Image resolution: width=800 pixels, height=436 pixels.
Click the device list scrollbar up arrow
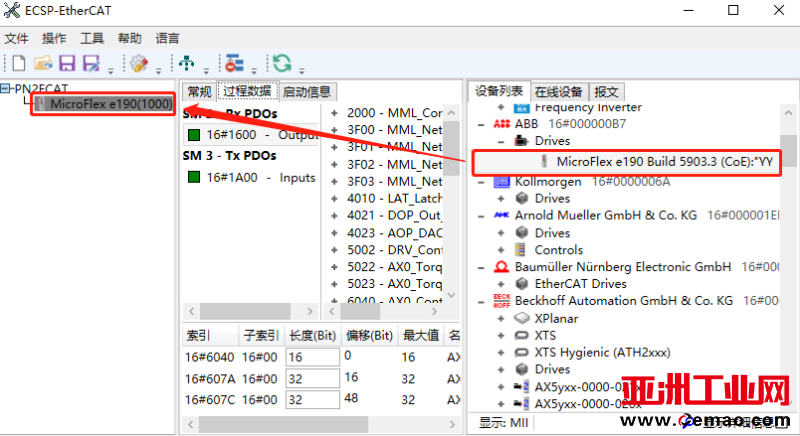click(788, 113)
